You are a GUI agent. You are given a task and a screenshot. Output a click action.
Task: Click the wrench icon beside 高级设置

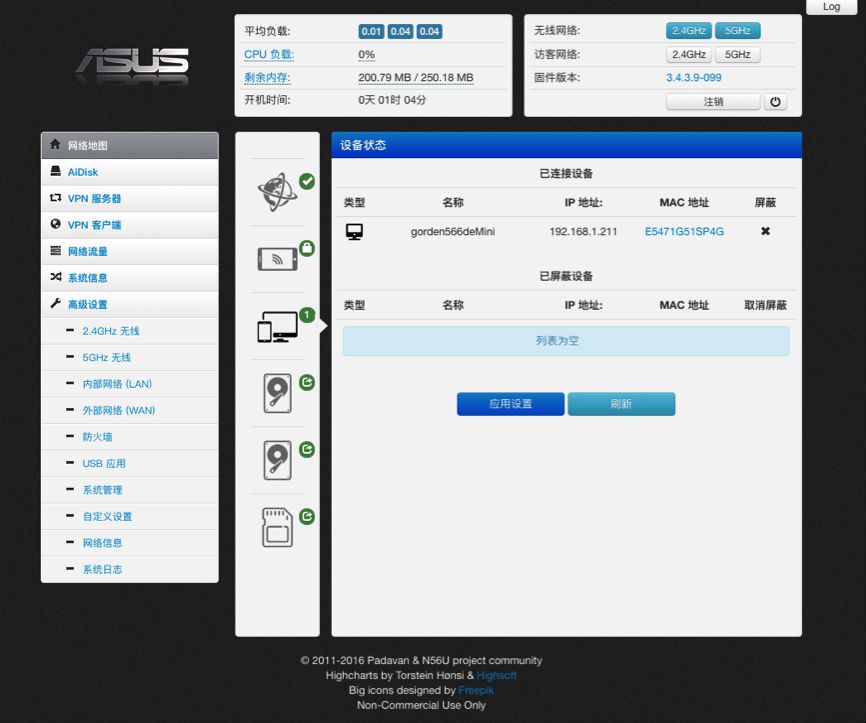[55, 303]
